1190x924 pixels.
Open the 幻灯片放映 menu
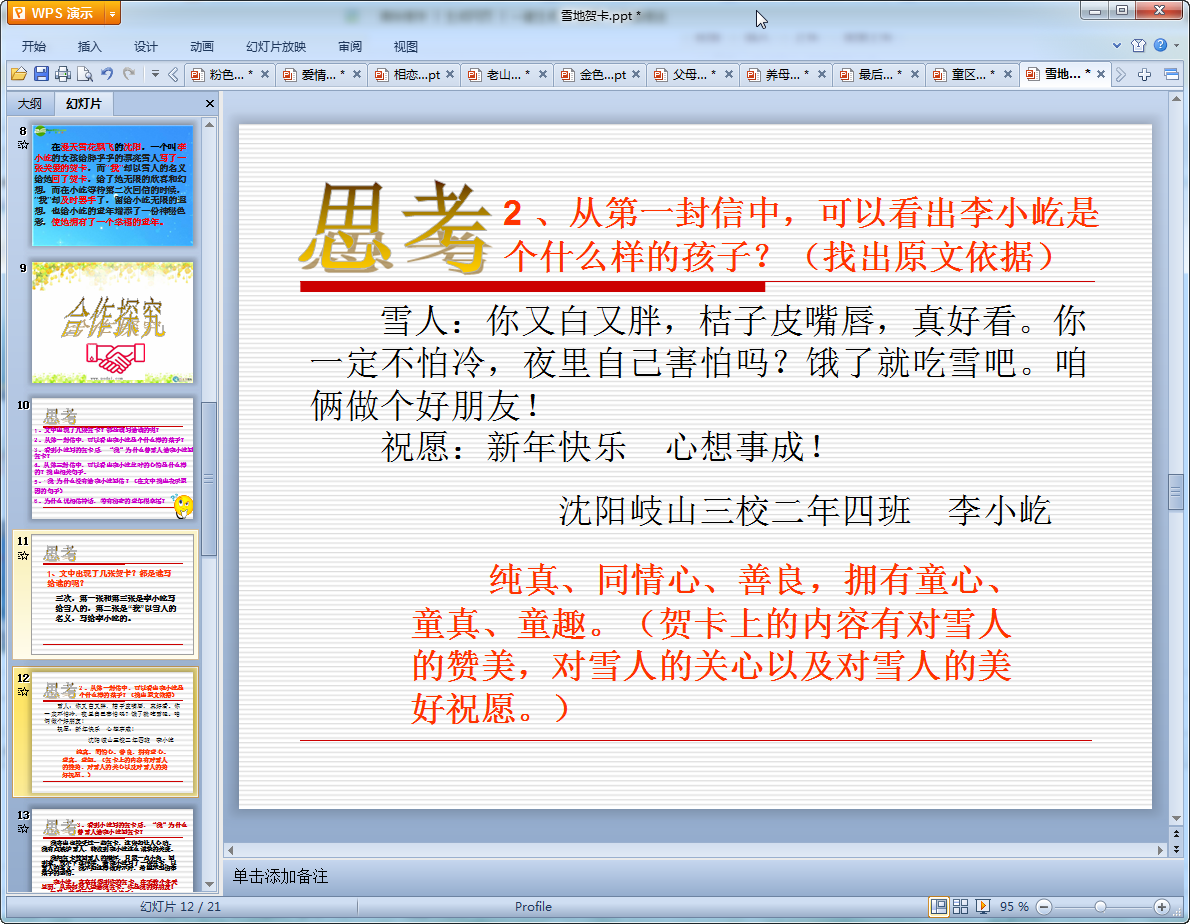[276, 46]
